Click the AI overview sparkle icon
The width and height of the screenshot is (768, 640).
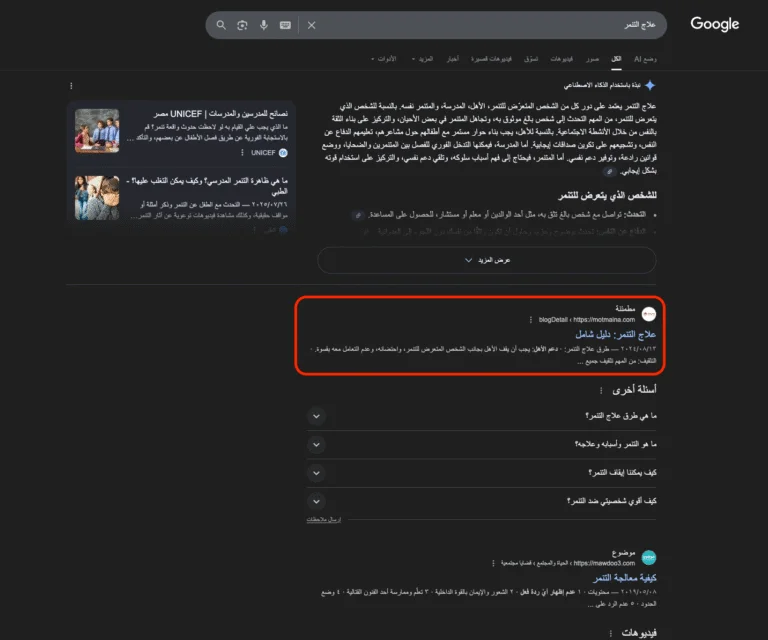tap(650, 85)
